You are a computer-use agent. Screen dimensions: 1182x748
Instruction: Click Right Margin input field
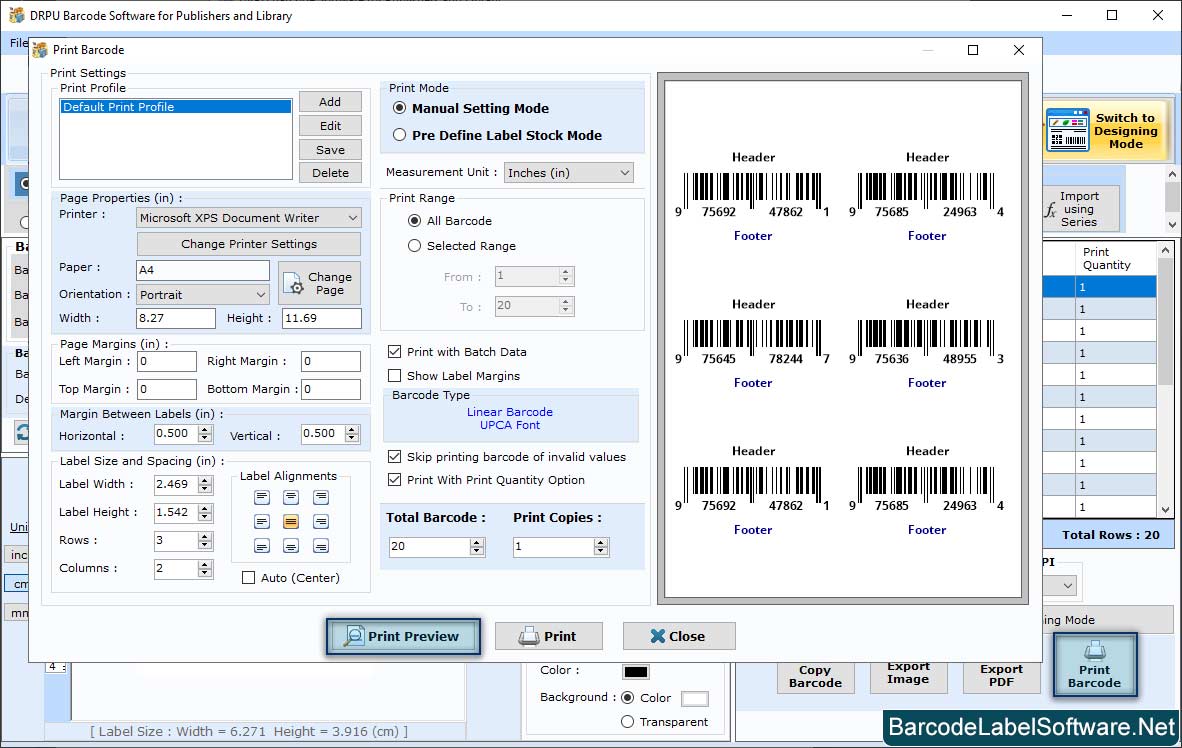pyautogui.click(x=330, y=361)
